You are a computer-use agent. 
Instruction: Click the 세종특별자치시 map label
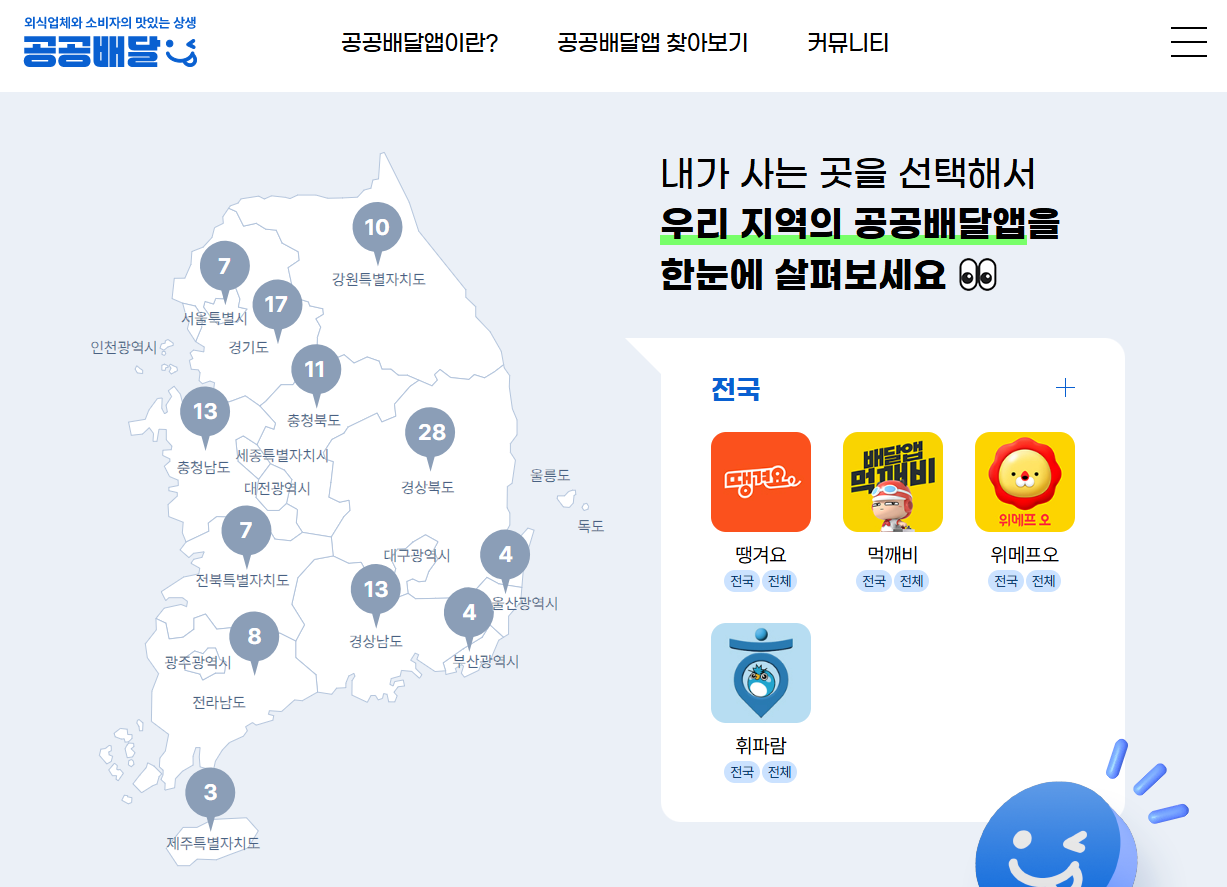(282, 455)
